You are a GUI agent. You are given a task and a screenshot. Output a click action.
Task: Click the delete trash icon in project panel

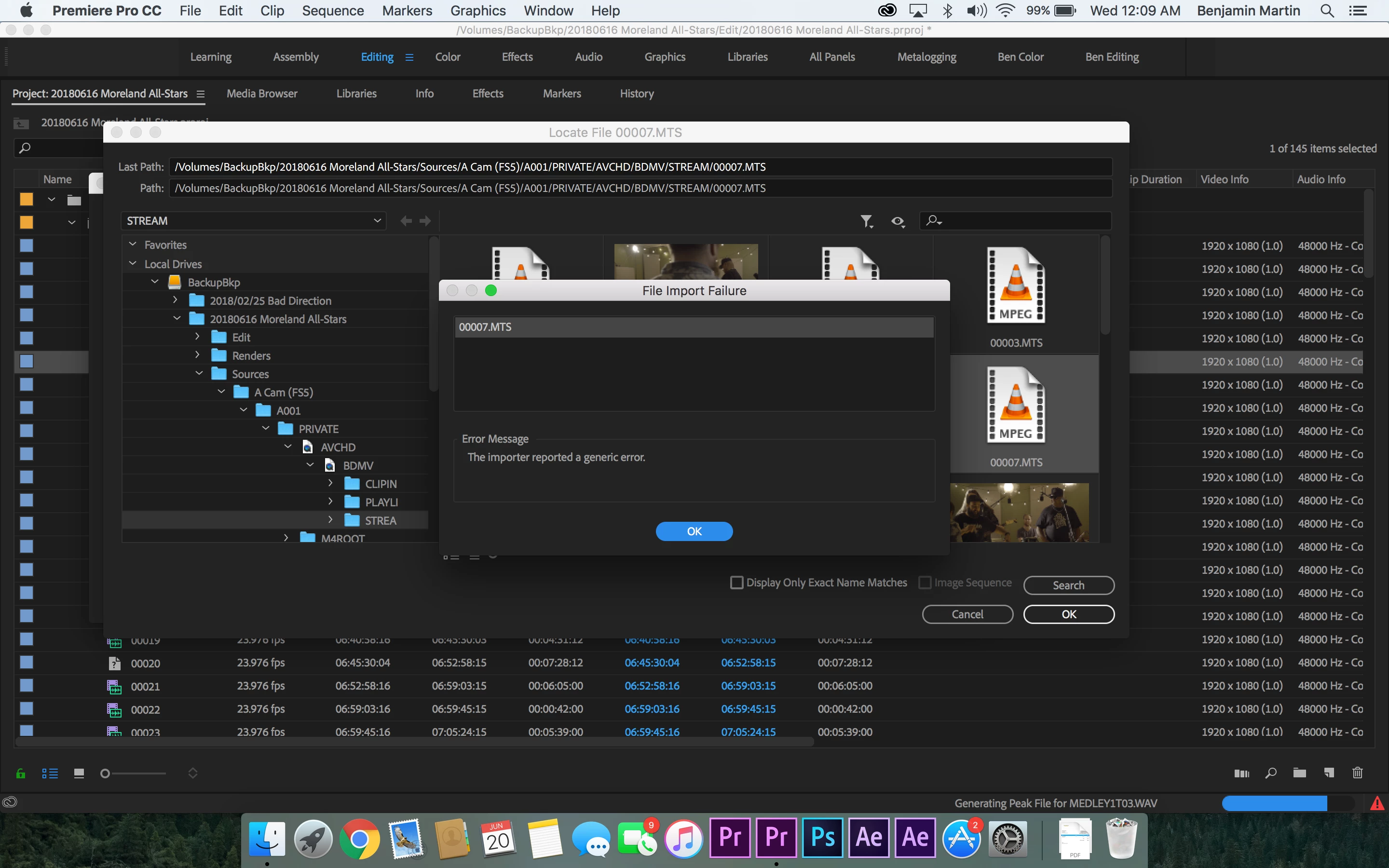[x=1357, y=773]
